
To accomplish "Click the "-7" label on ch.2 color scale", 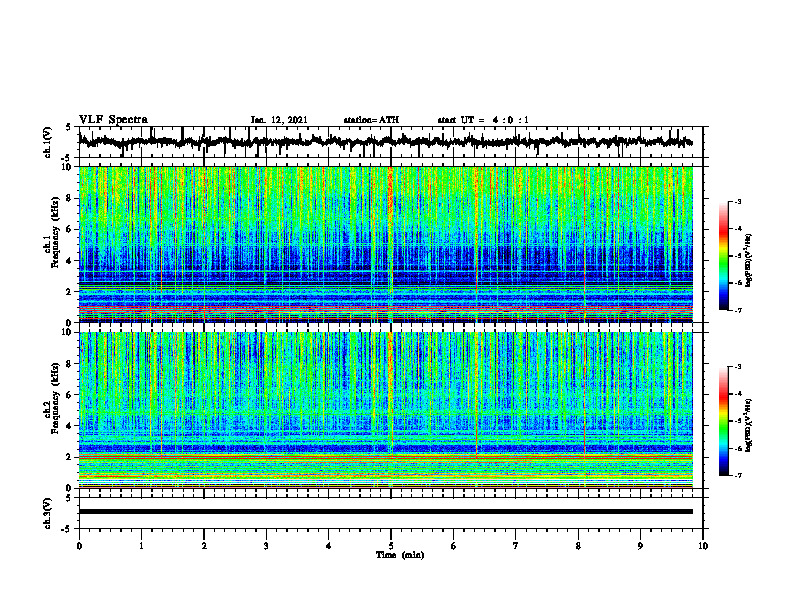I will click(x=737, y=475).
